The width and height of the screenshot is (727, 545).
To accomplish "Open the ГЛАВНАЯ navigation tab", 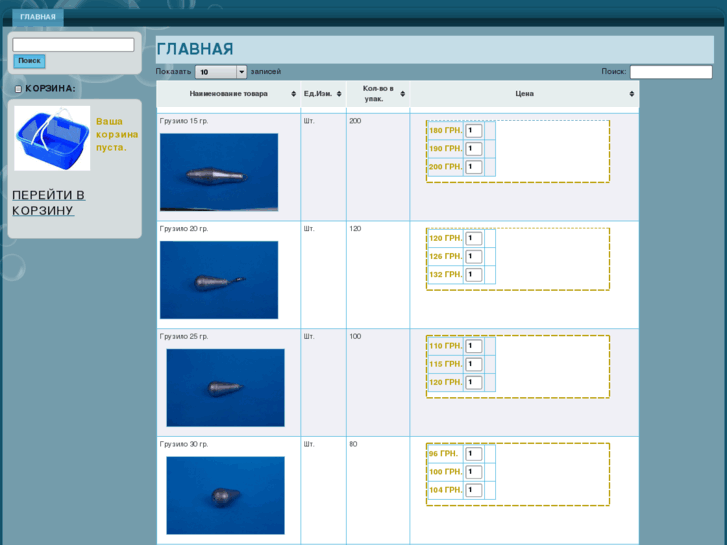I will 38,17.
